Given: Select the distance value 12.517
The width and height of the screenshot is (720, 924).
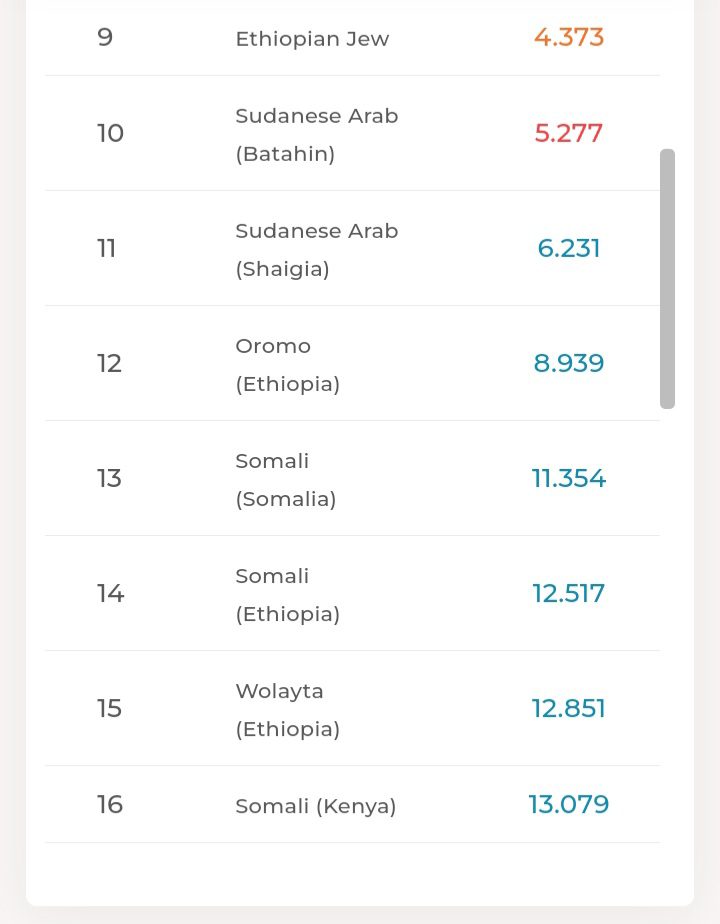Looking at the screenshot, I should [x=569, y=593].
